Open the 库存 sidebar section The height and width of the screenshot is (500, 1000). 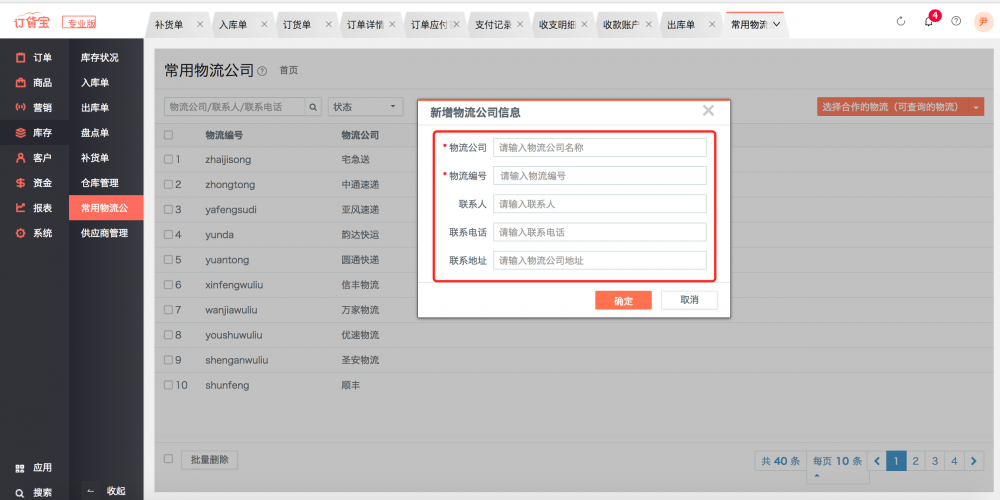coord(34,133)
